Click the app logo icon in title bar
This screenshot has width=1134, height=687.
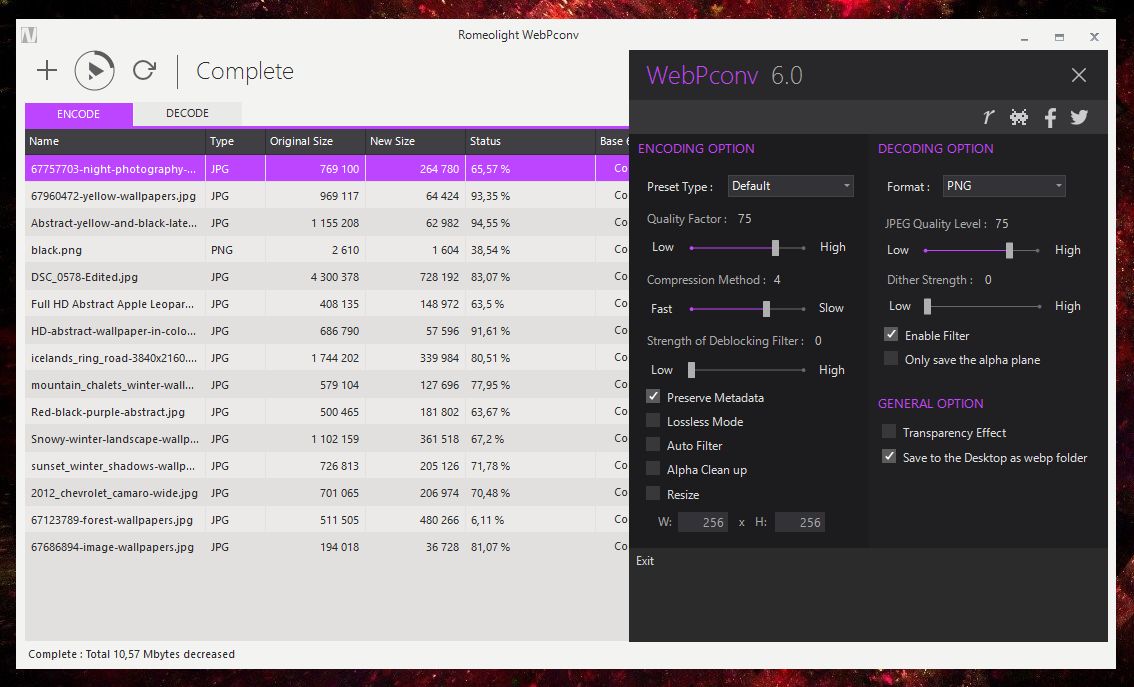pyautogui.click(x=29, y=35)
